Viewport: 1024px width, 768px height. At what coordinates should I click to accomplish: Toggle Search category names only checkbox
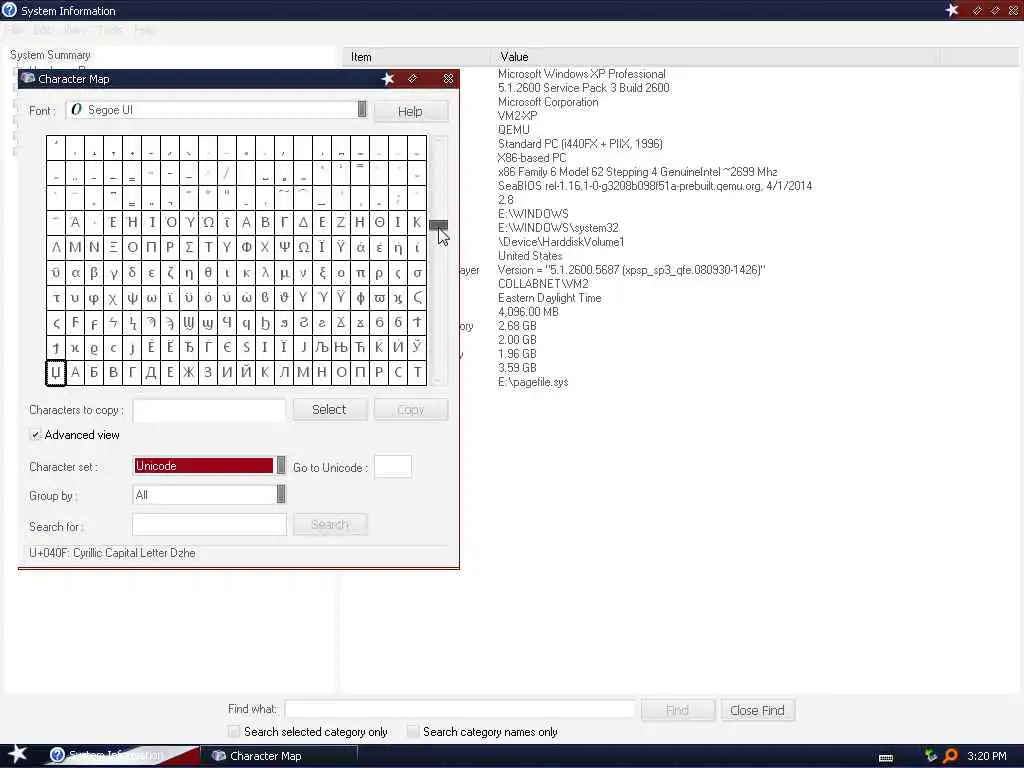pos(413,731)
